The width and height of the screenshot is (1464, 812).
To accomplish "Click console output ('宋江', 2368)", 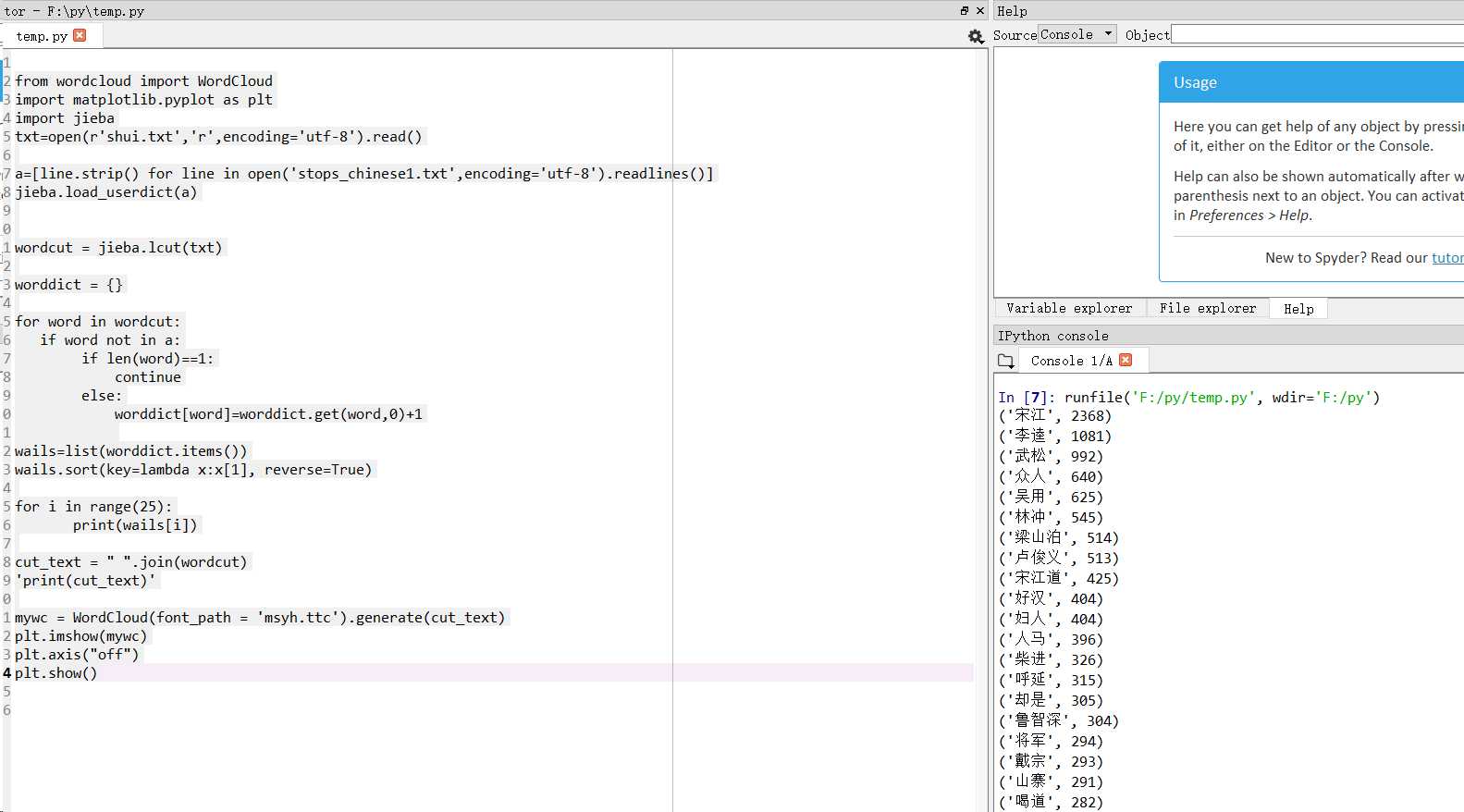I will pyautogui.click(x=1055, y=416).
